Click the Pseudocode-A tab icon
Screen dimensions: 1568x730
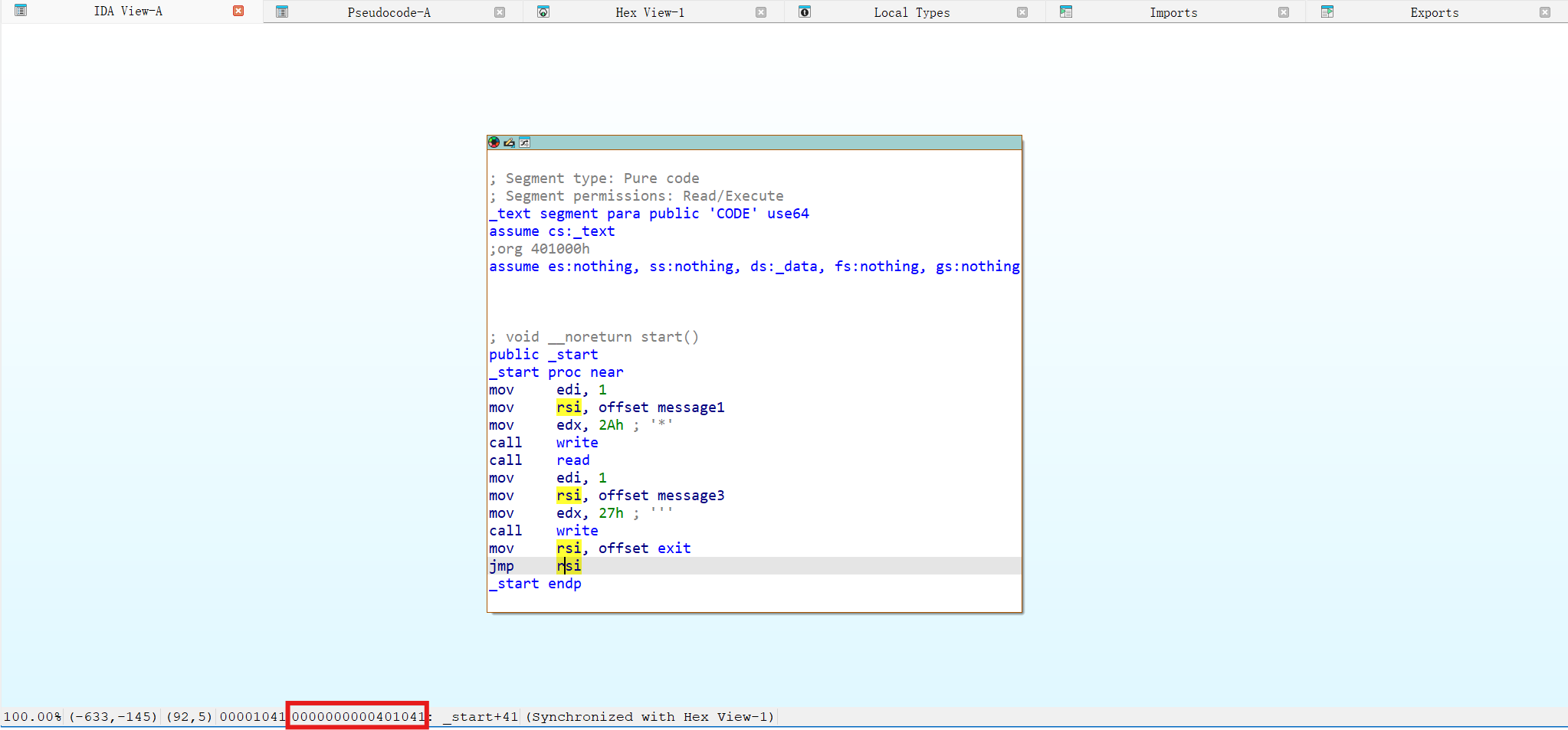[282, 11]
